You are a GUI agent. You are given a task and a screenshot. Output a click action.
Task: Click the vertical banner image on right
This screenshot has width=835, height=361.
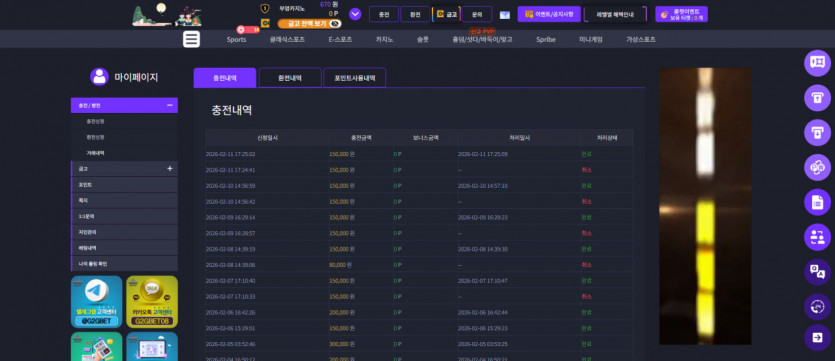coord(705,206)
